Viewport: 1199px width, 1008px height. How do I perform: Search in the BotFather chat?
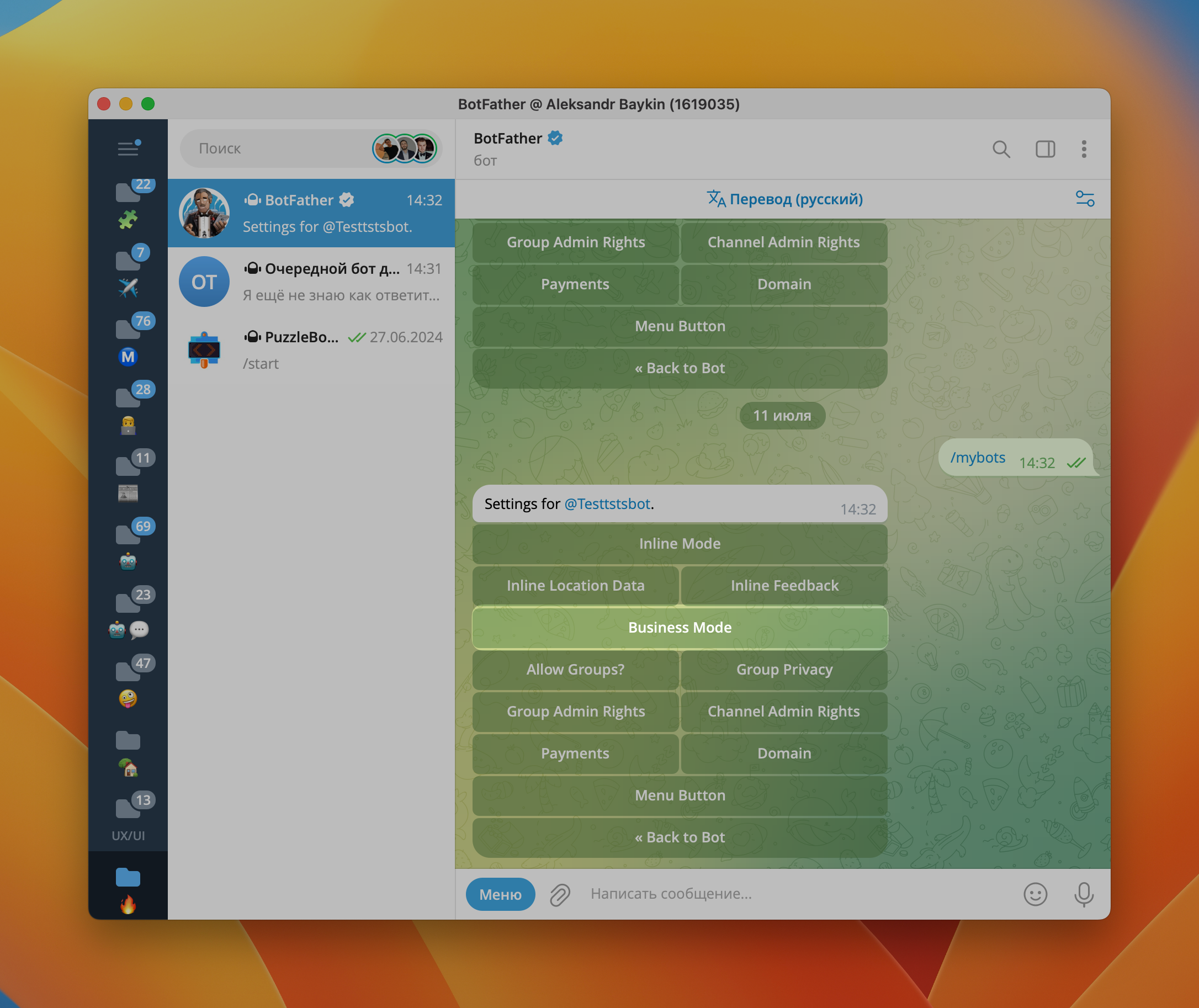(1001, 149)
